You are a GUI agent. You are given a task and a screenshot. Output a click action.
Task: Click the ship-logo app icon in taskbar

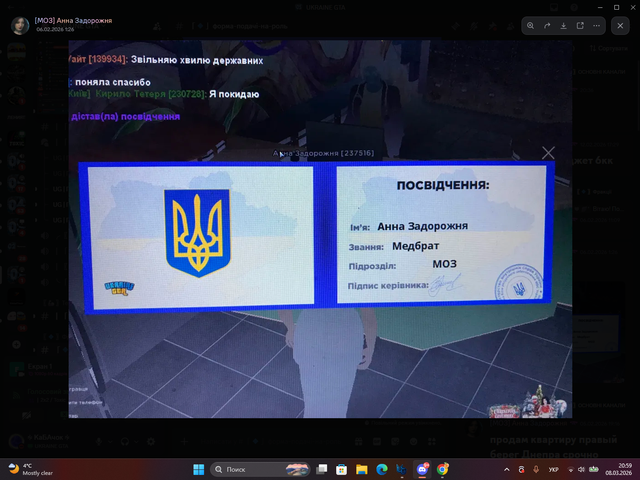[402, 469]
